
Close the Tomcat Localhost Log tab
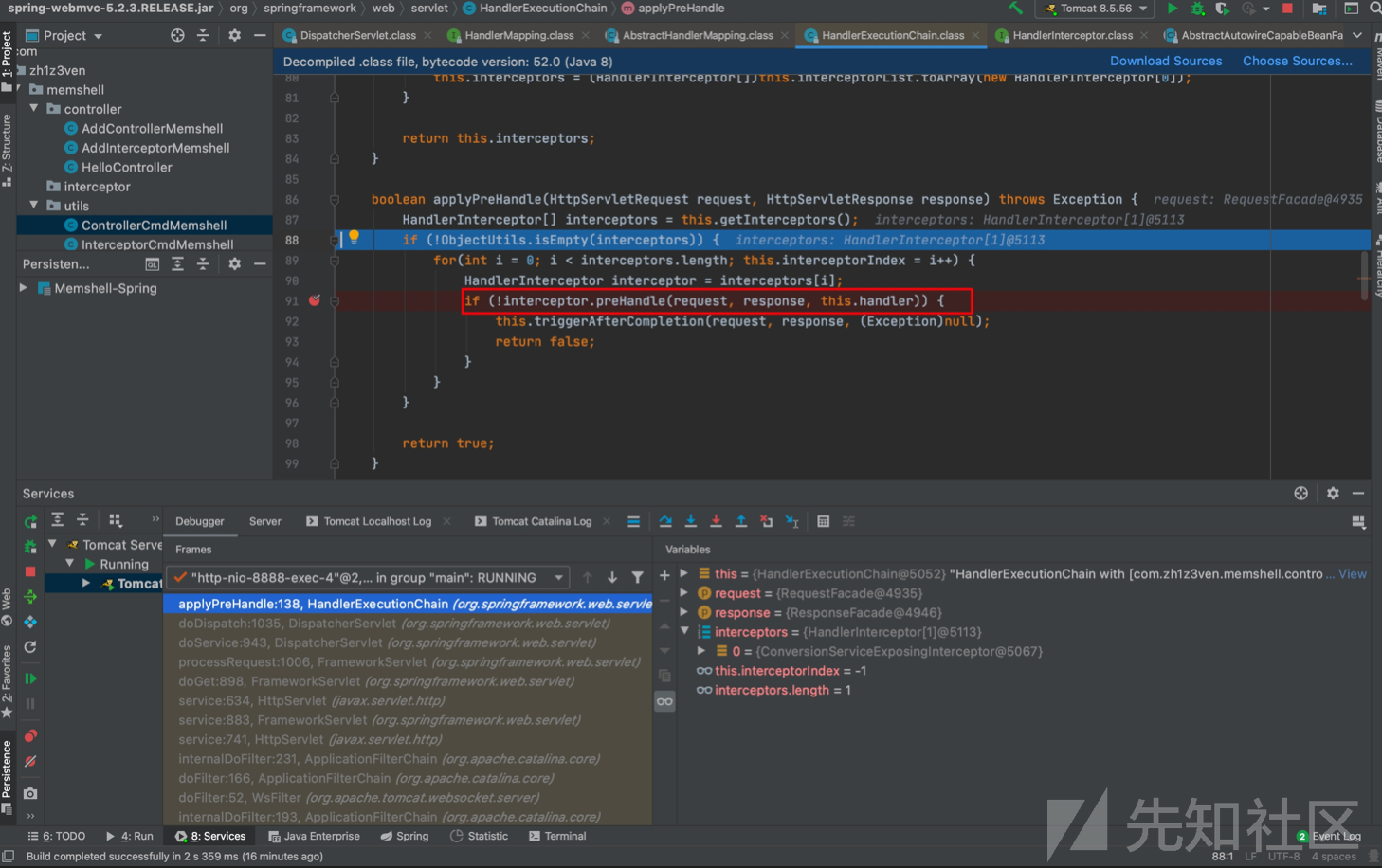click(x=446, y=521)
